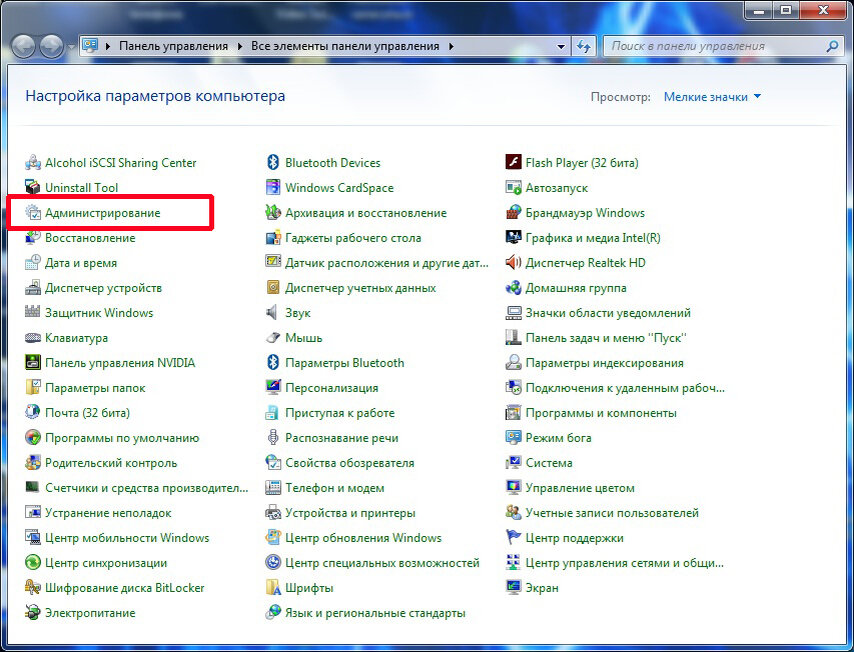The width and height of the screenshot is (854, 652).
Task: Open the Клавиатура keyboard icon
Action: coord(33,338)
